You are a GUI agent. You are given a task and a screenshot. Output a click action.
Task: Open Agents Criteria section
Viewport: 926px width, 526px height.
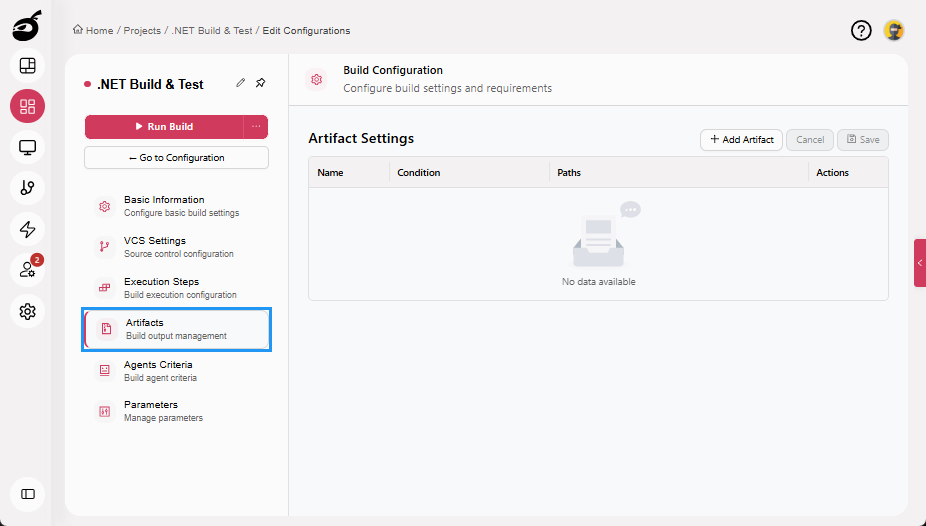point(176,370)
